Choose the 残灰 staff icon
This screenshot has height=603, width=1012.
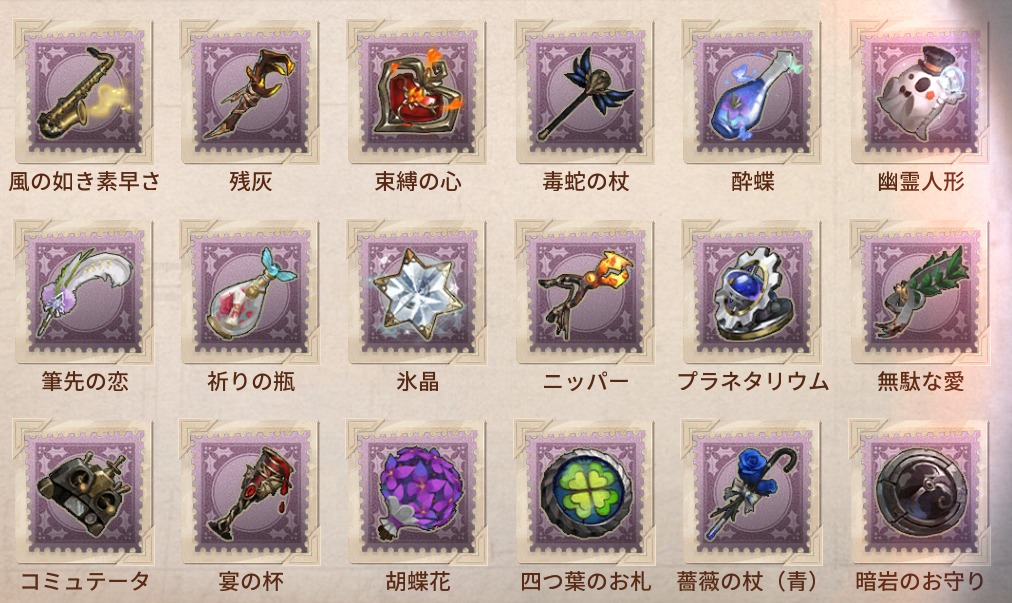point(250,92)
